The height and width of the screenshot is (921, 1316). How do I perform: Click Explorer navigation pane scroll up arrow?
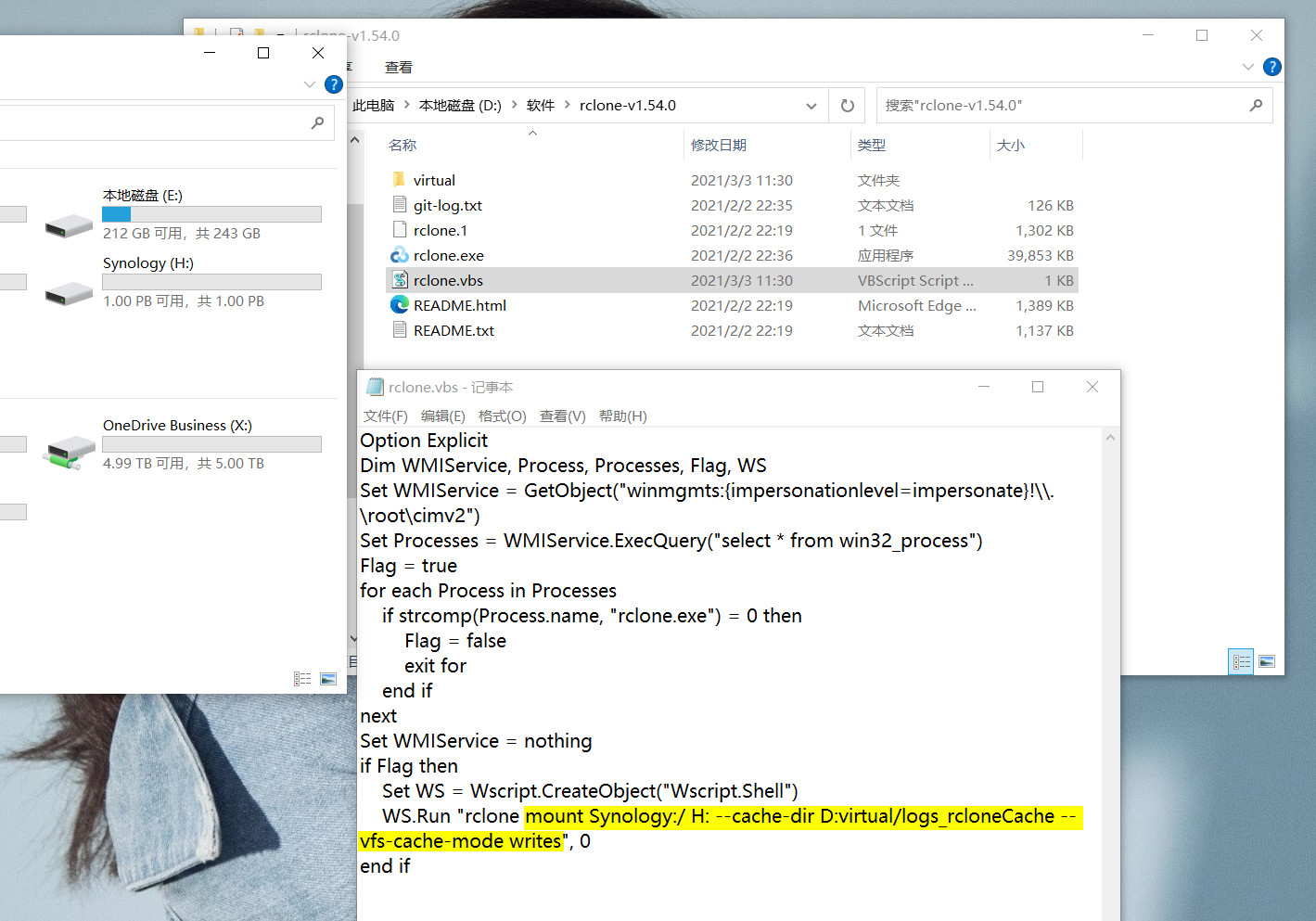click(x=355, y=141)
